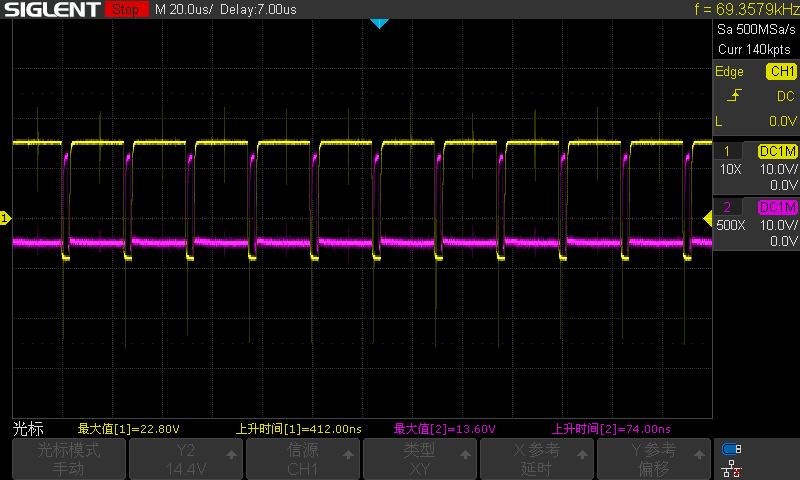The image size is (800, 480).
Task: Click the red Stop acquisition status indicator
Action: coord(124,10)
